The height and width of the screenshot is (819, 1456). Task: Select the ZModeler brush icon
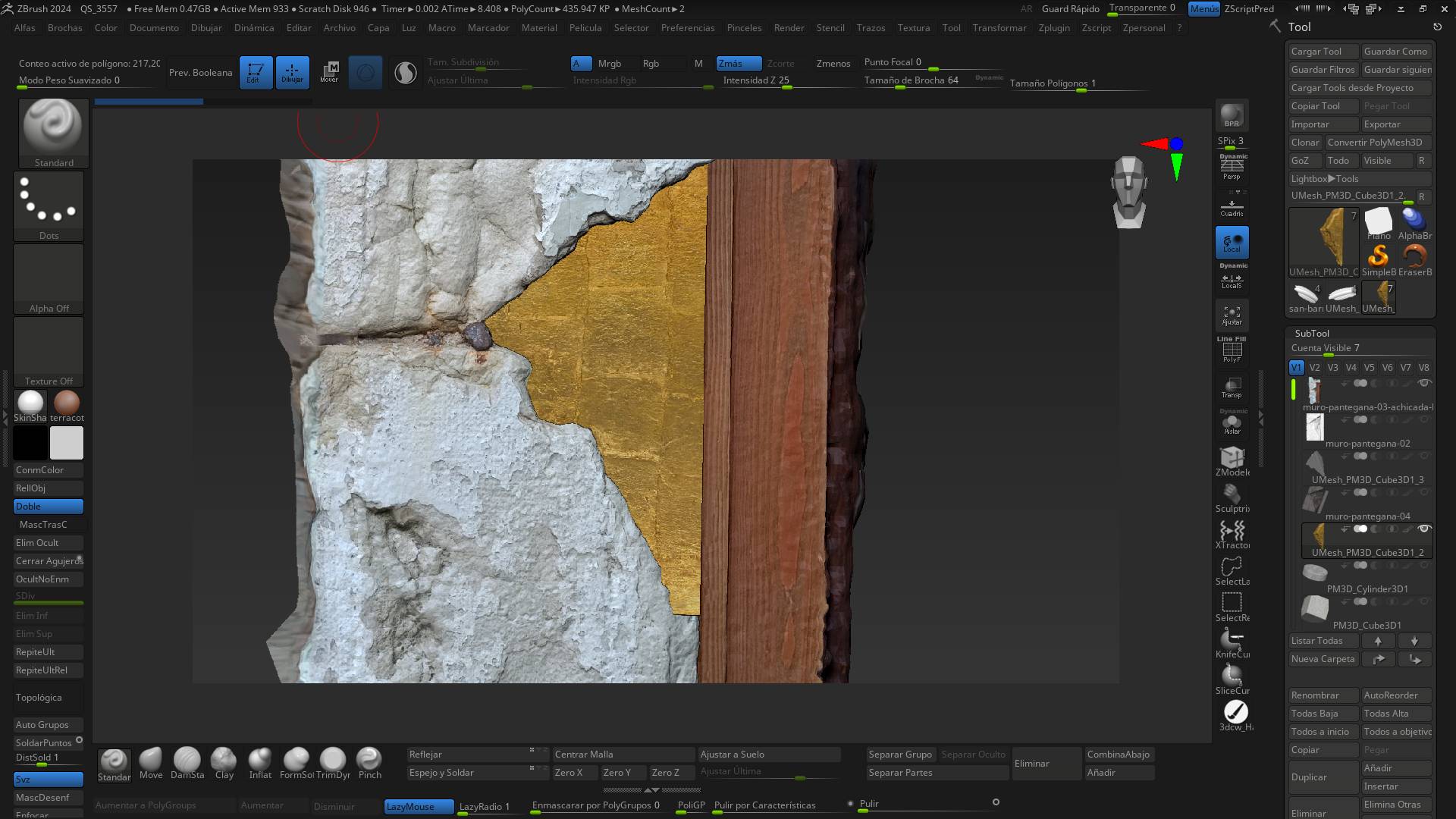point(1232,457)
